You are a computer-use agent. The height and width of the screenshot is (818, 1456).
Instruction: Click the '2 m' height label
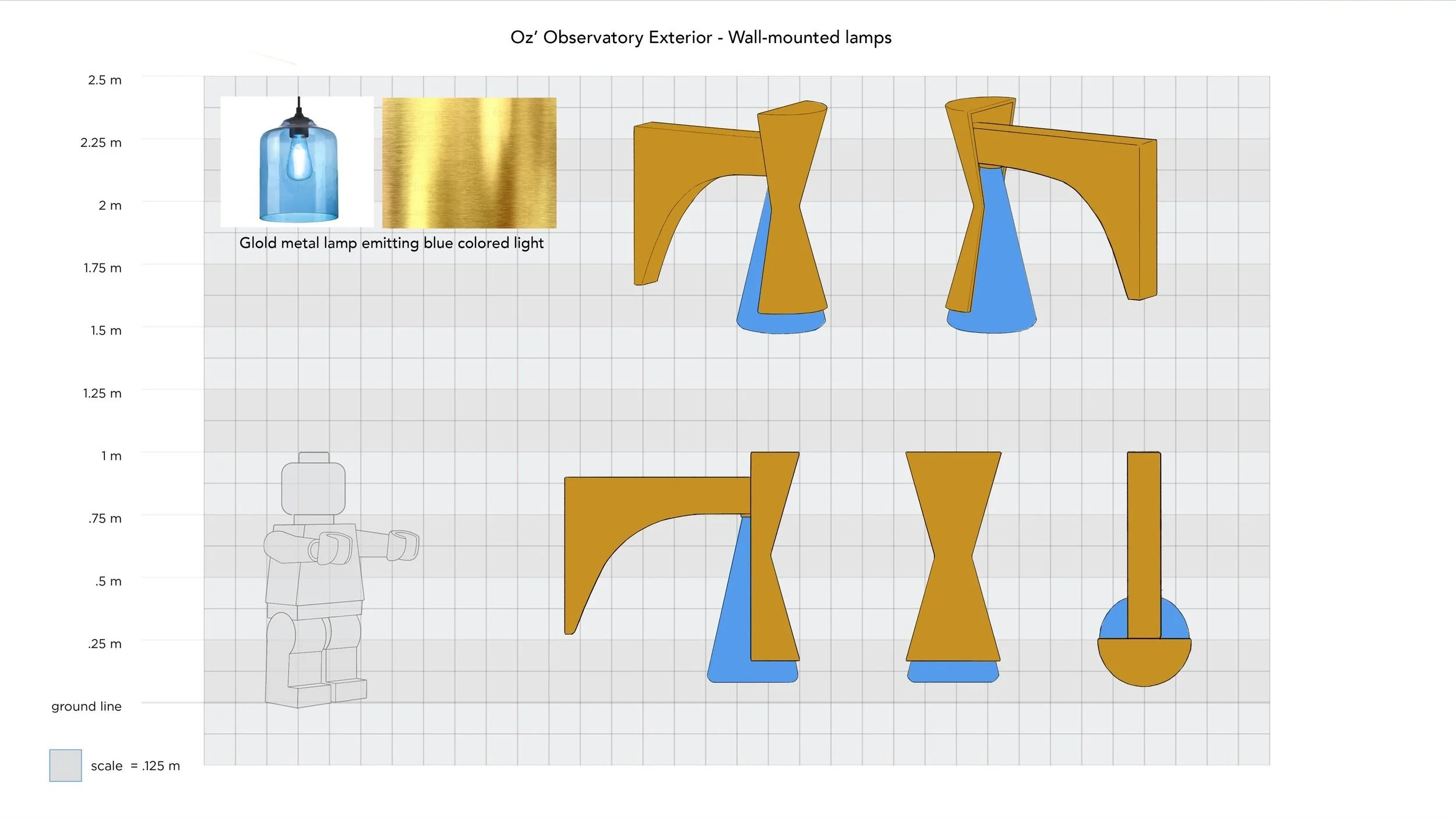click(x=110, y=205)
